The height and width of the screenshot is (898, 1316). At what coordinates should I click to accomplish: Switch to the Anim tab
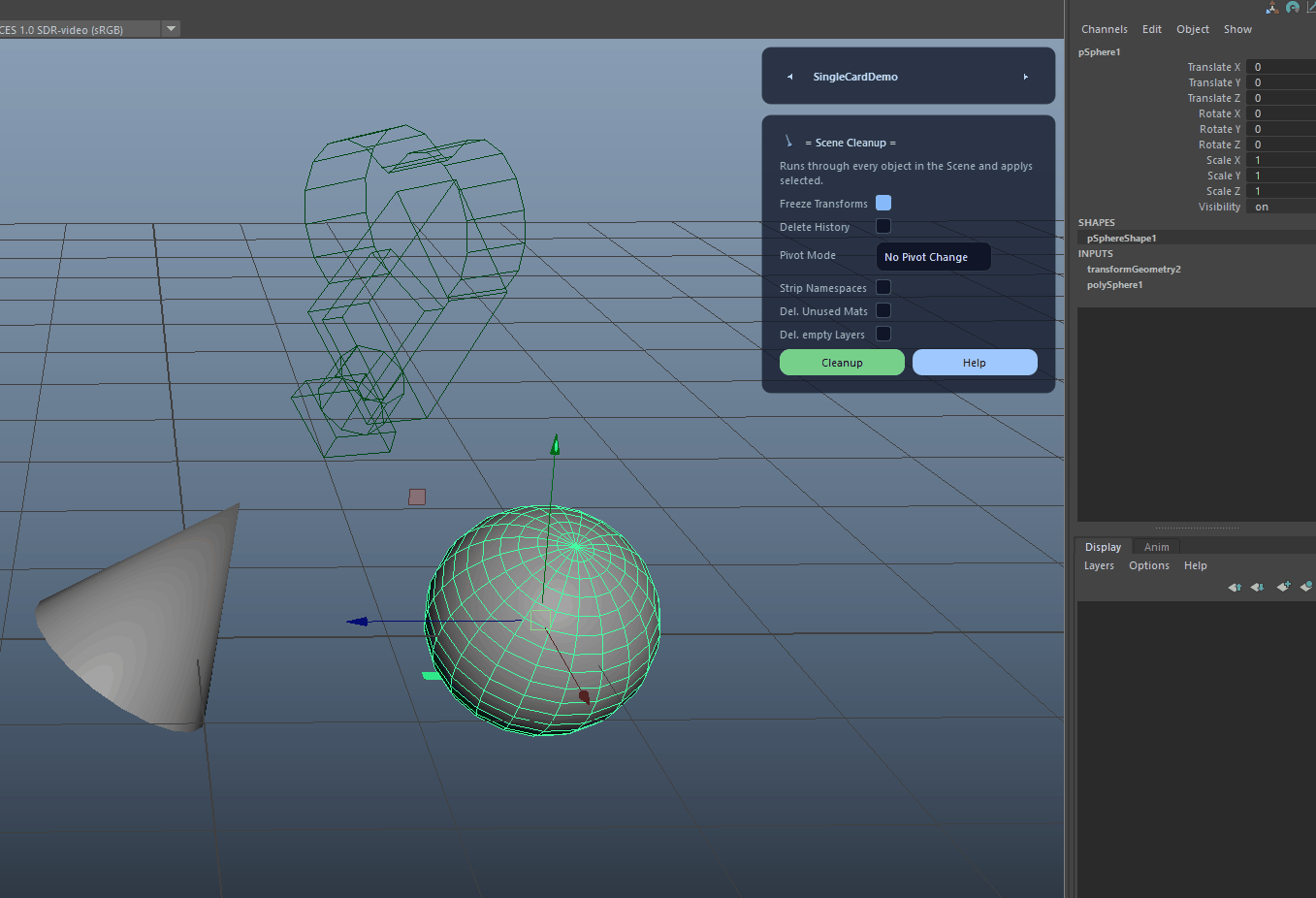pos(1156,547)
